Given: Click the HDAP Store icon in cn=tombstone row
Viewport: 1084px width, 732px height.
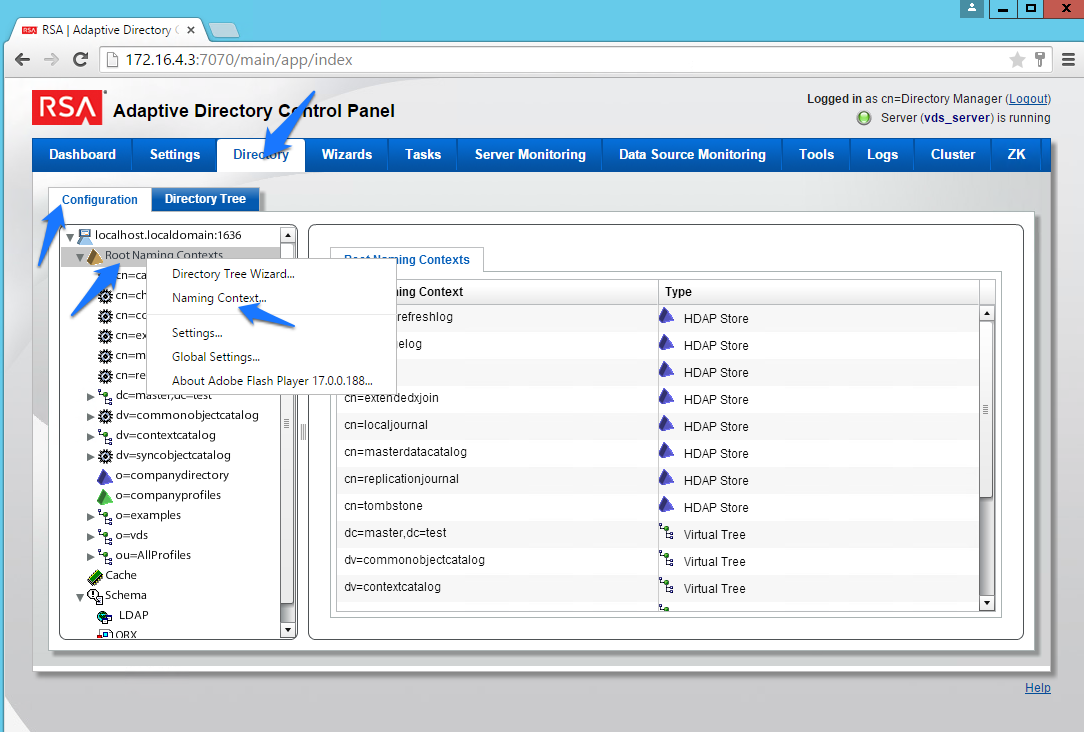Looking at the screenshot, I should pyautogui.click(x=666, y=505).
